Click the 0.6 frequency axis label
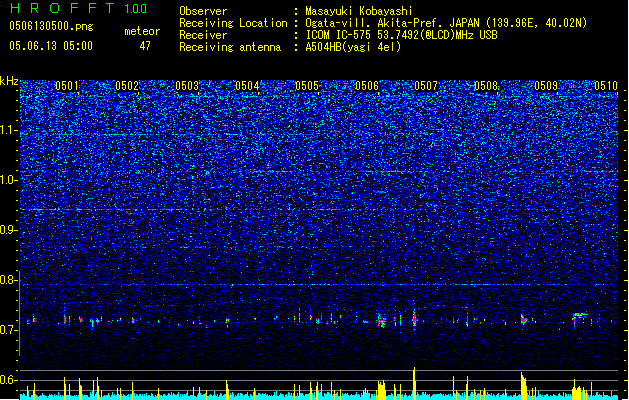 tap(9, 380)
